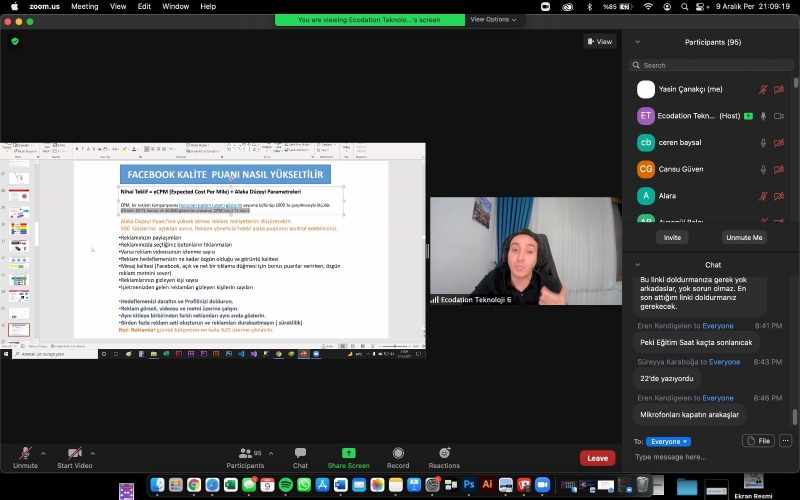Screen dimensions: 800x500
Task: Toggle Start Video in meeting toolbar
Action: pyautogui.click(x=74, y=457)
